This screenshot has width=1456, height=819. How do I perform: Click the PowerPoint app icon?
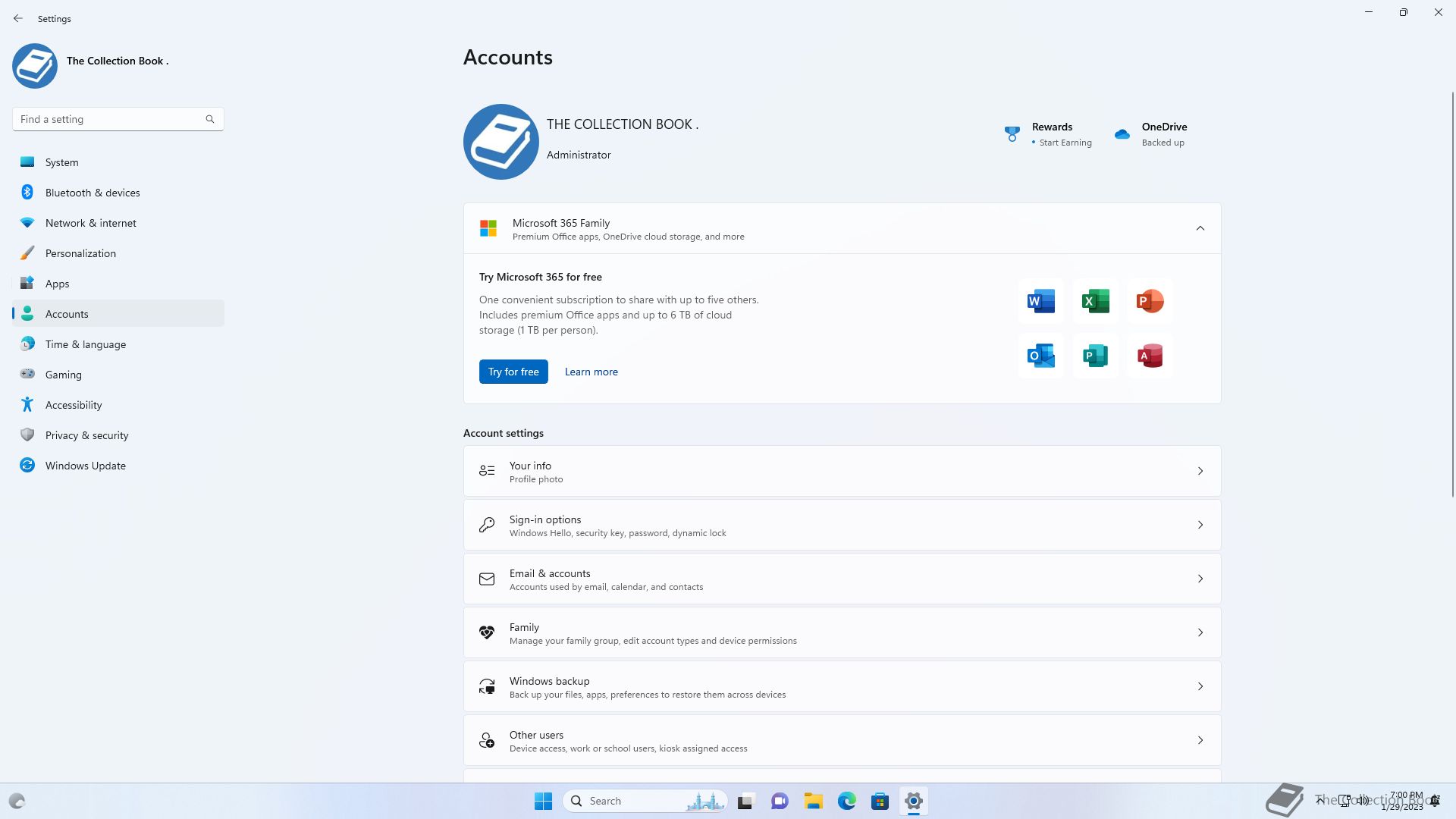(1150, 301)
